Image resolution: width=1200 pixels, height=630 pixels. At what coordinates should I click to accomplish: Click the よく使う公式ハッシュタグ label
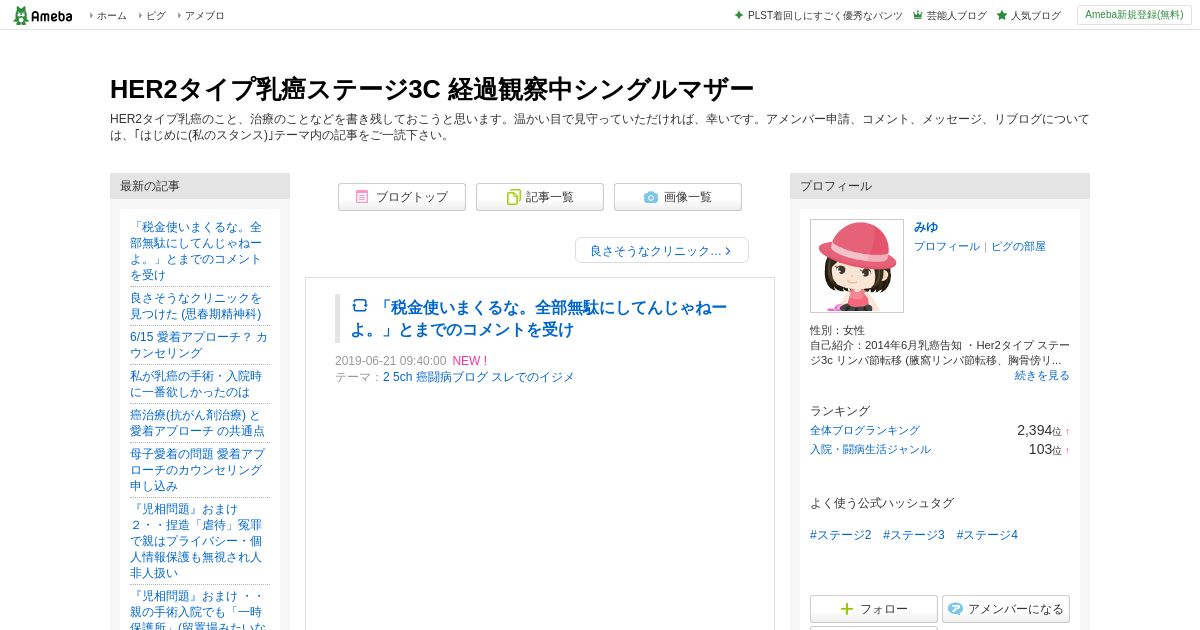coord(882,503)
